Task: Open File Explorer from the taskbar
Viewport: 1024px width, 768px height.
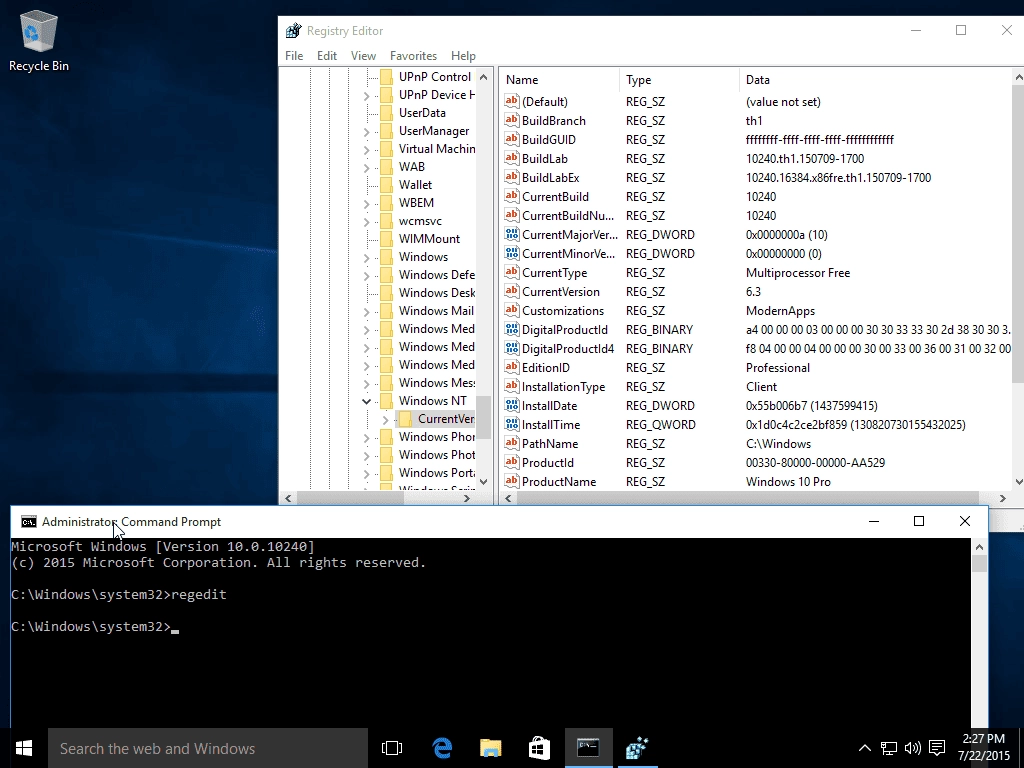Action: point(490,748)
